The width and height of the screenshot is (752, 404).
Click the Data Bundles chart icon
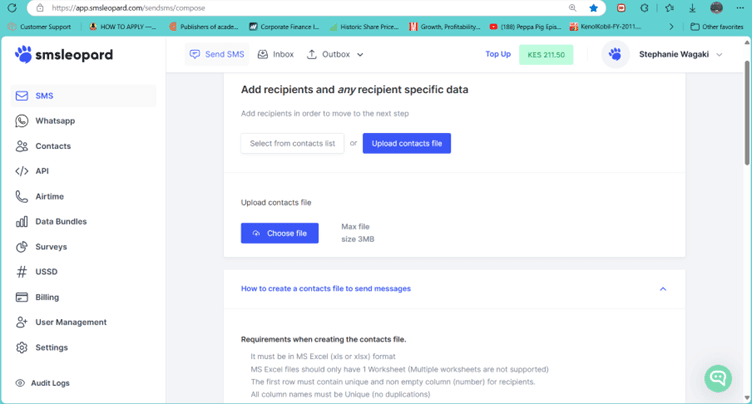click(22, 222)
